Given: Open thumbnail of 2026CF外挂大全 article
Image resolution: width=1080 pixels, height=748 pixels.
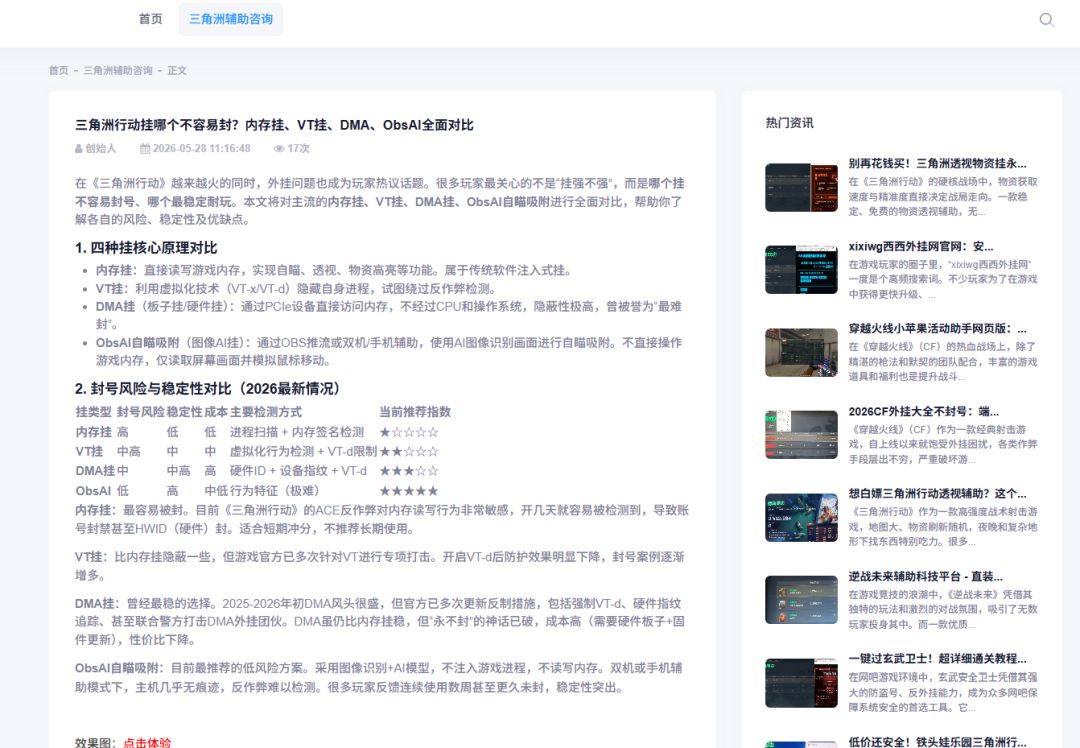Looking at the screenshot, I should coord(801,435).
